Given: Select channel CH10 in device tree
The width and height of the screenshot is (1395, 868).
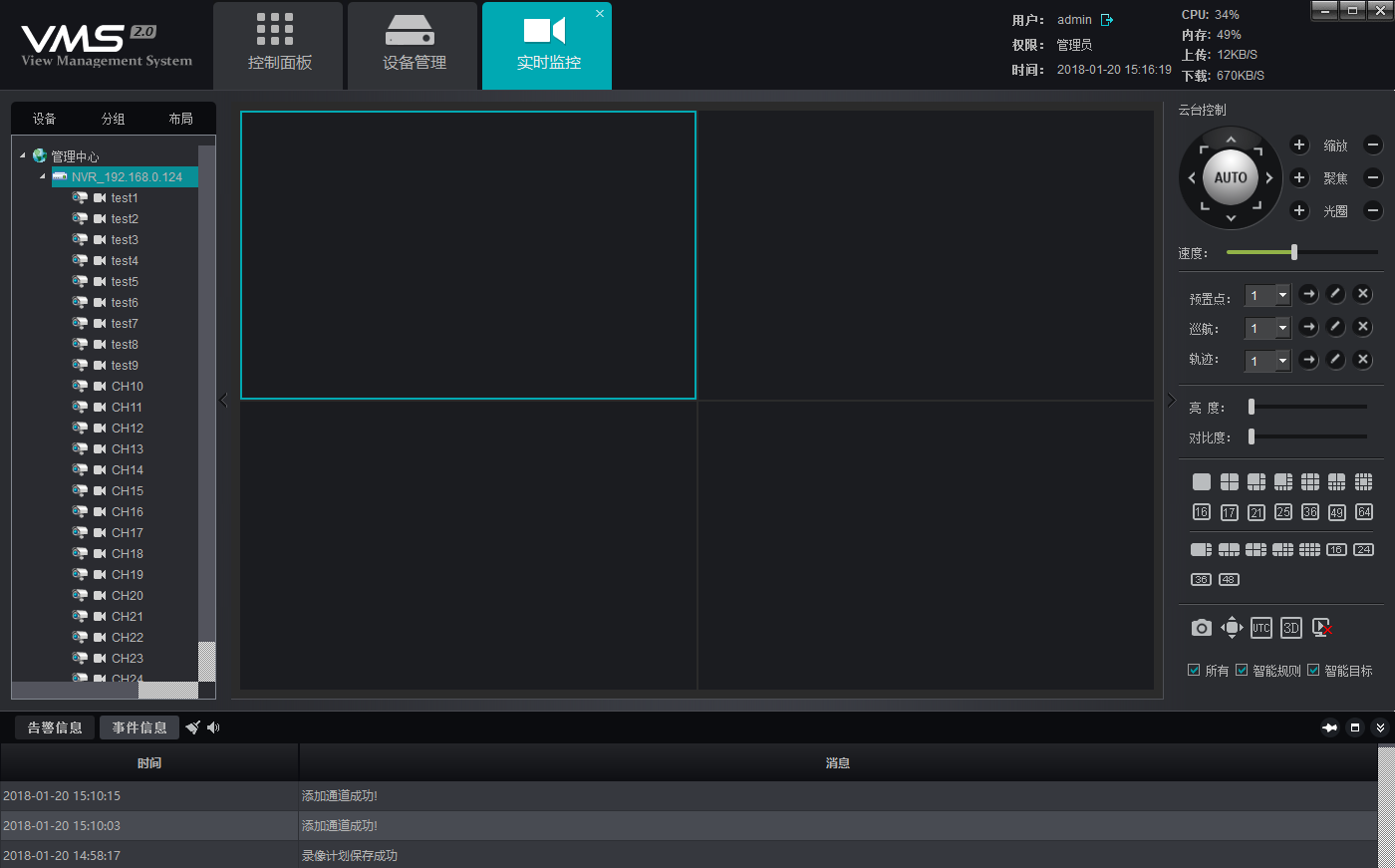Looking at the screenshot, I should tap(128, 386).
